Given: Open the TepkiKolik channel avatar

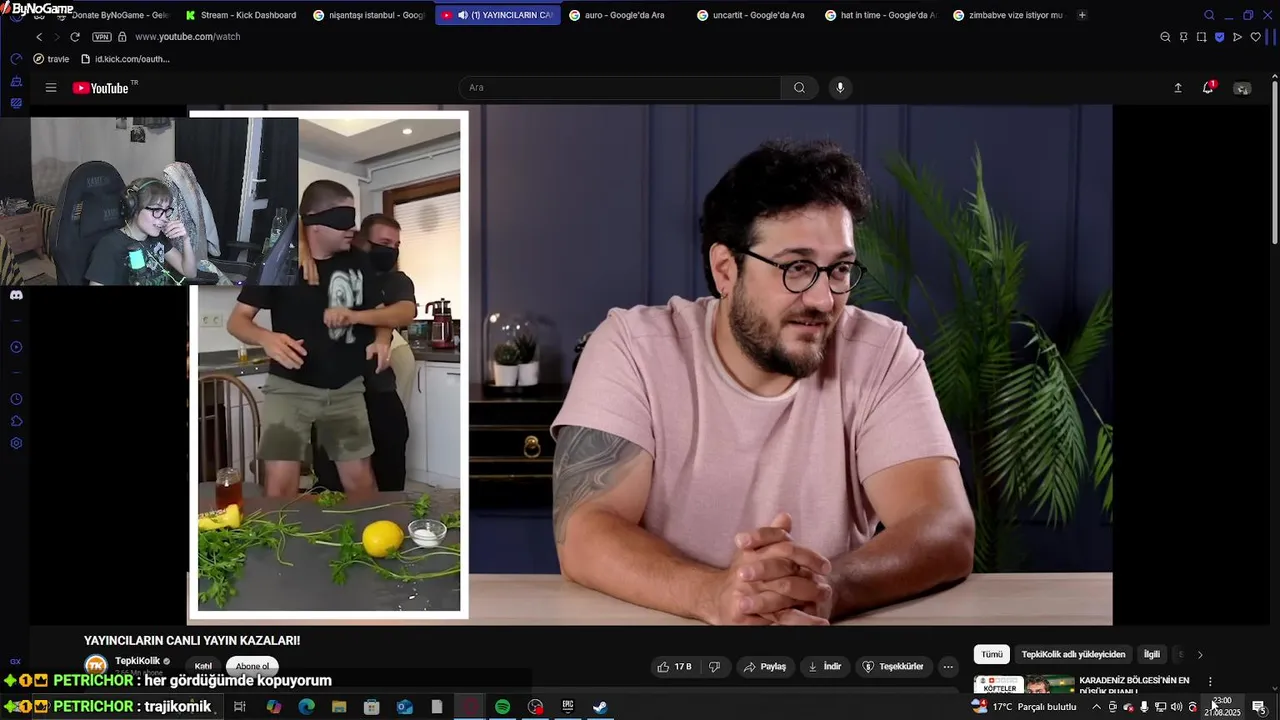Looking at the screenshot, I should [x=96, y=666].
